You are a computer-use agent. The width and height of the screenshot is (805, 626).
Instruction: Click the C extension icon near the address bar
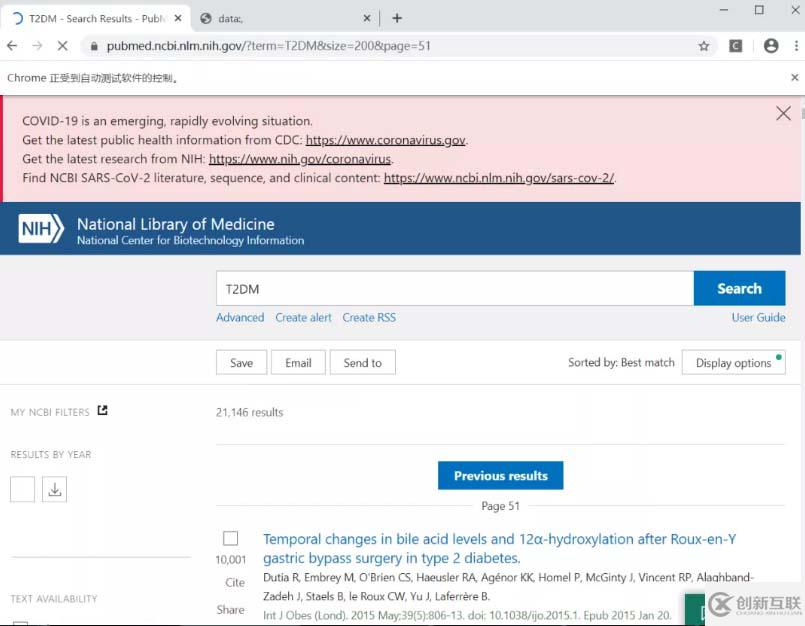736,45
